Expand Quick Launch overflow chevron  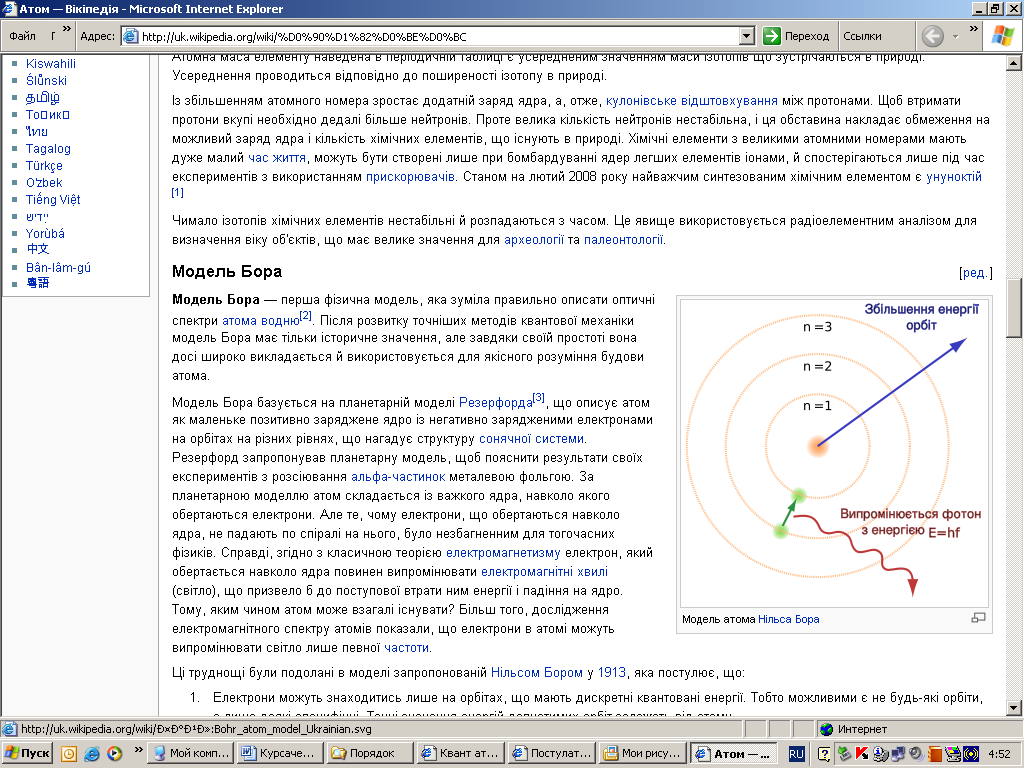point(138,749)
